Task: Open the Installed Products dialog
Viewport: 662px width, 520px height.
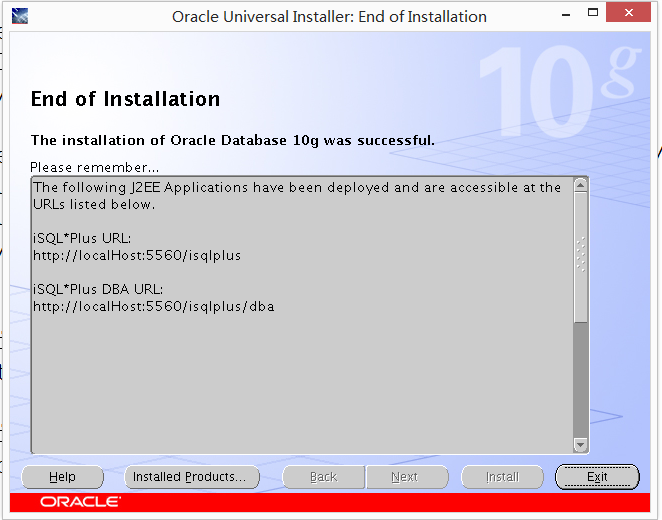Action: 192,477
